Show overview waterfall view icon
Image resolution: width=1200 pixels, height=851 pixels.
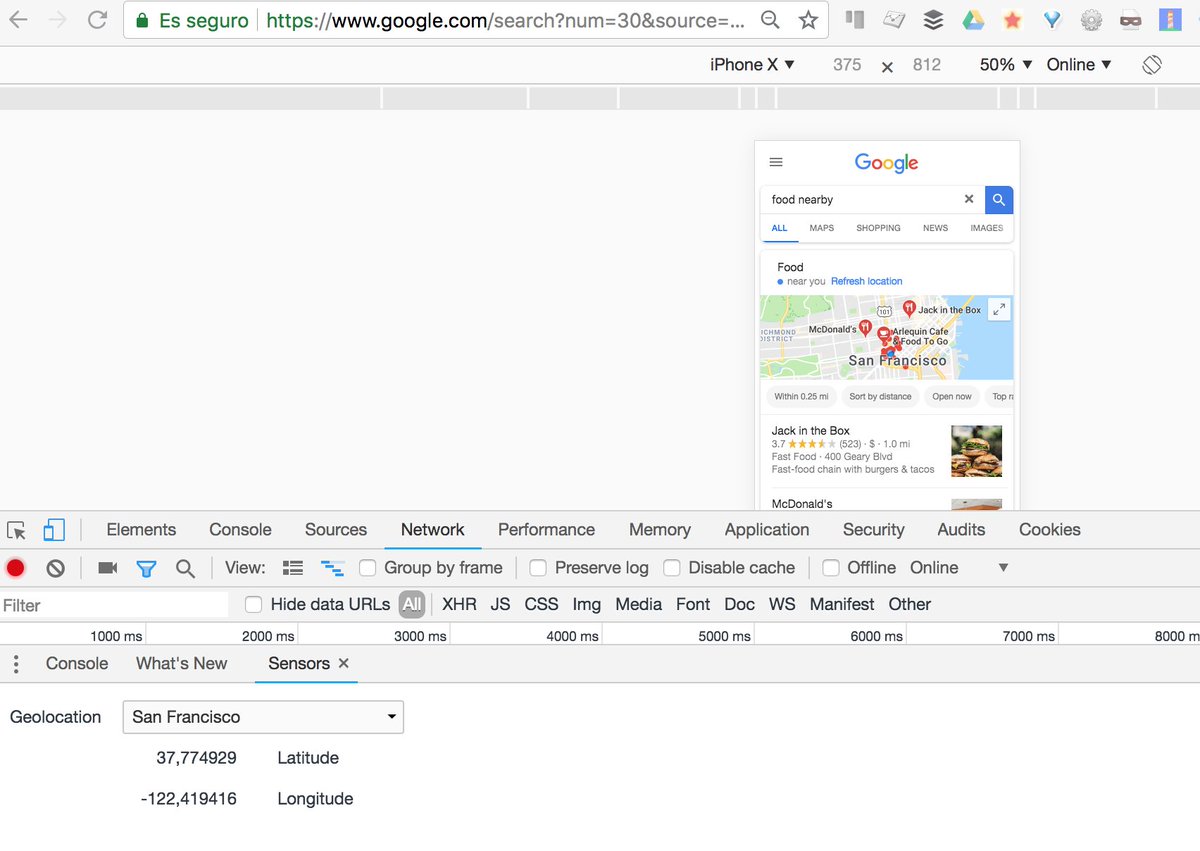point(332,568)
